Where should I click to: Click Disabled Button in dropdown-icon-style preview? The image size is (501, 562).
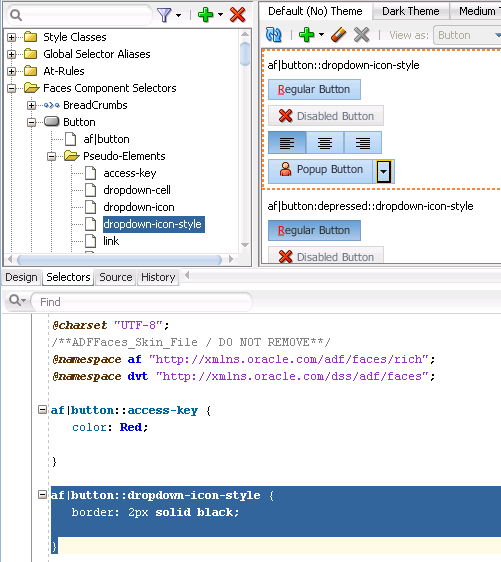click(326, 116)
